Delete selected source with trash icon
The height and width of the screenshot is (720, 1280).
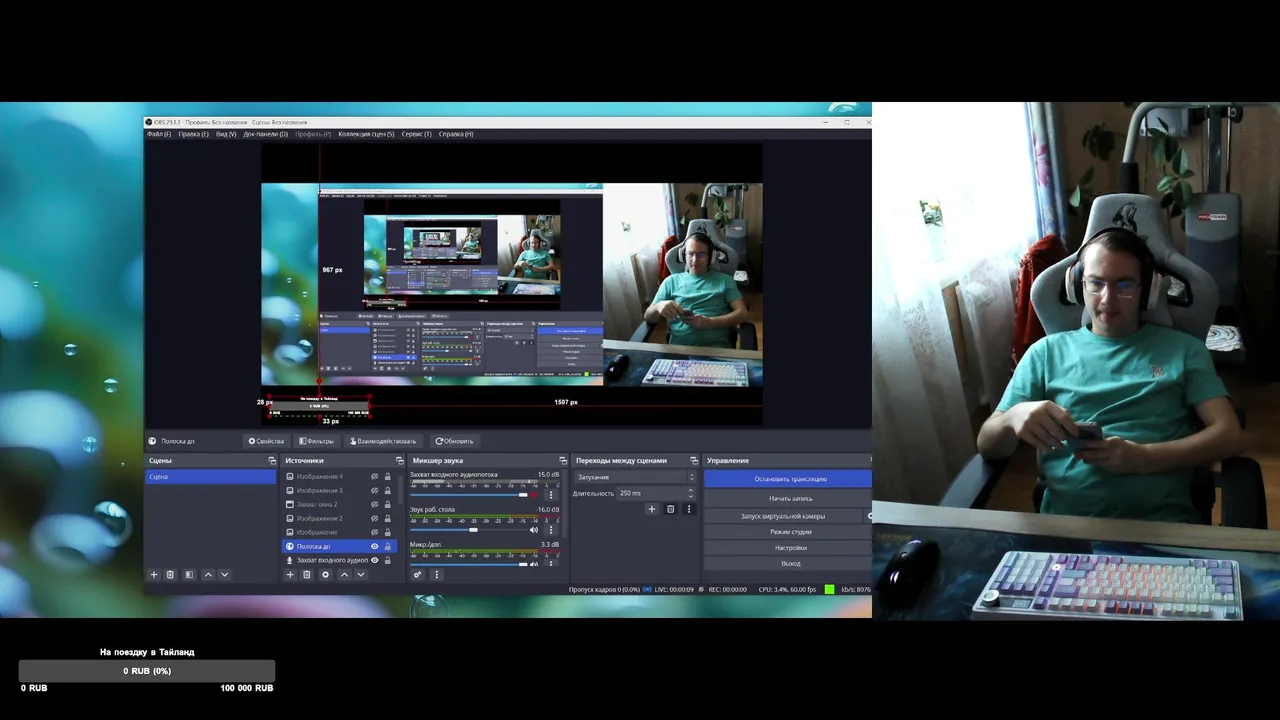click(307, 575)
